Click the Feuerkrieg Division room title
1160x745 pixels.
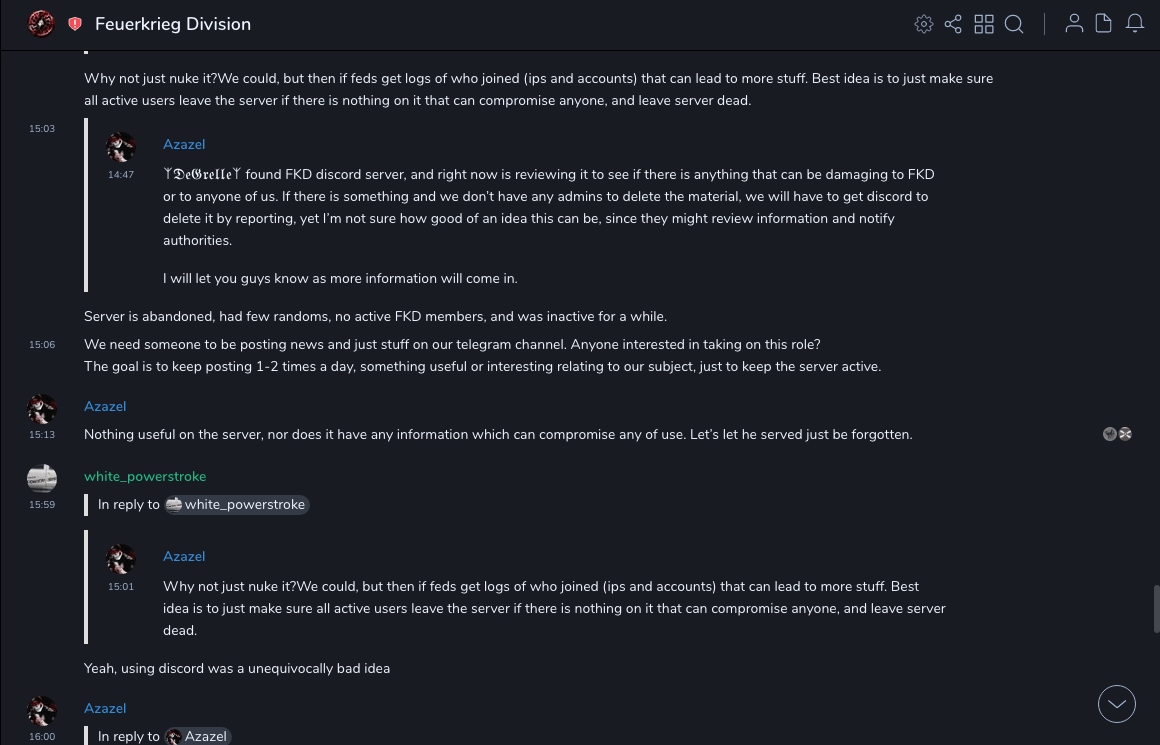[173, 24]
